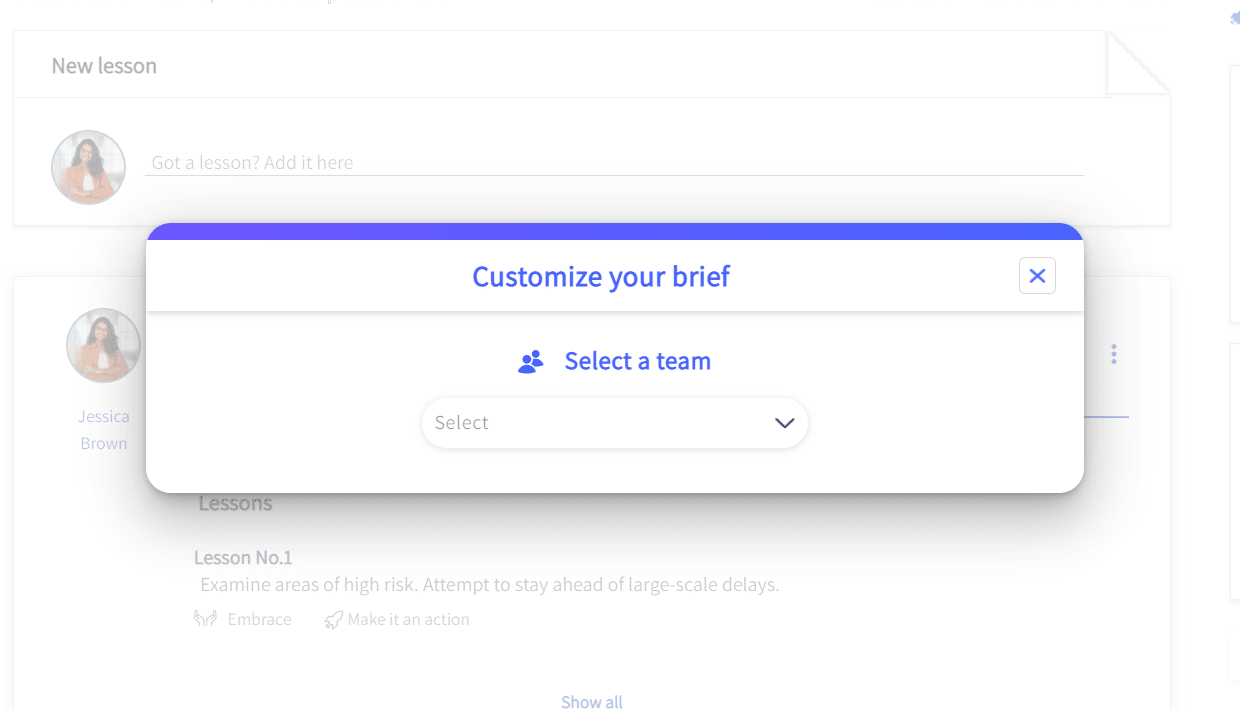Click the people team icon
Image resolution: width=1240 pixels, height=711 pixels.
pos(531,362)
